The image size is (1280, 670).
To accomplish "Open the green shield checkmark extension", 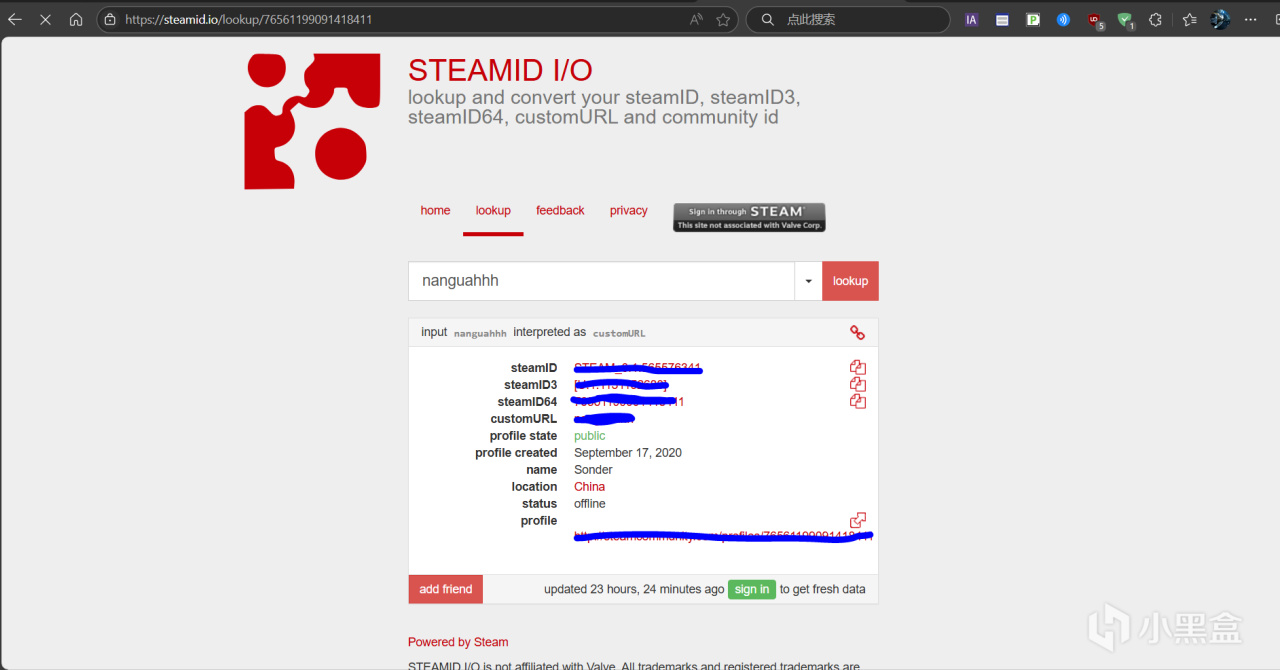I will [x=1125, y=20].
